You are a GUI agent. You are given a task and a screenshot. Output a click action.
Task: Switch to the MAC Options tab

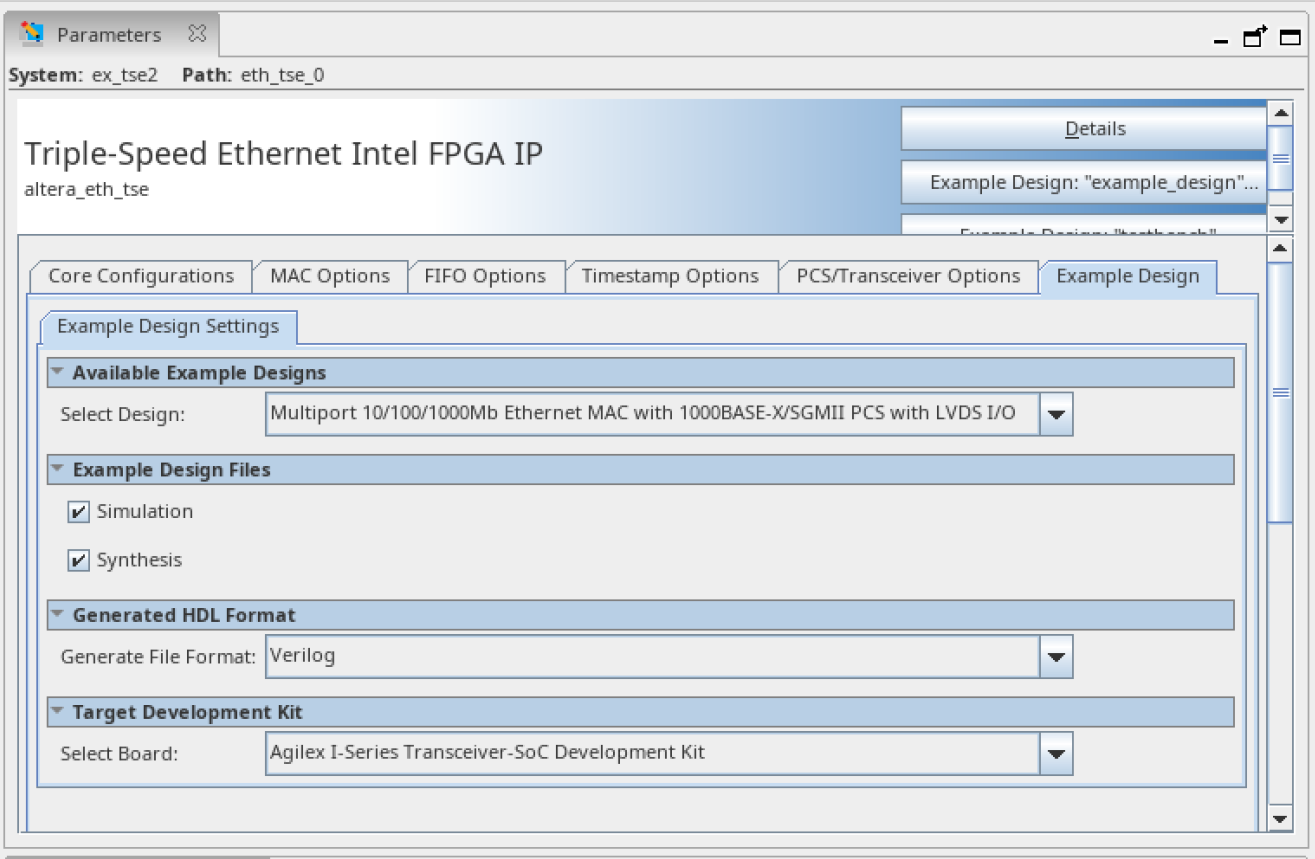point(330,277)
